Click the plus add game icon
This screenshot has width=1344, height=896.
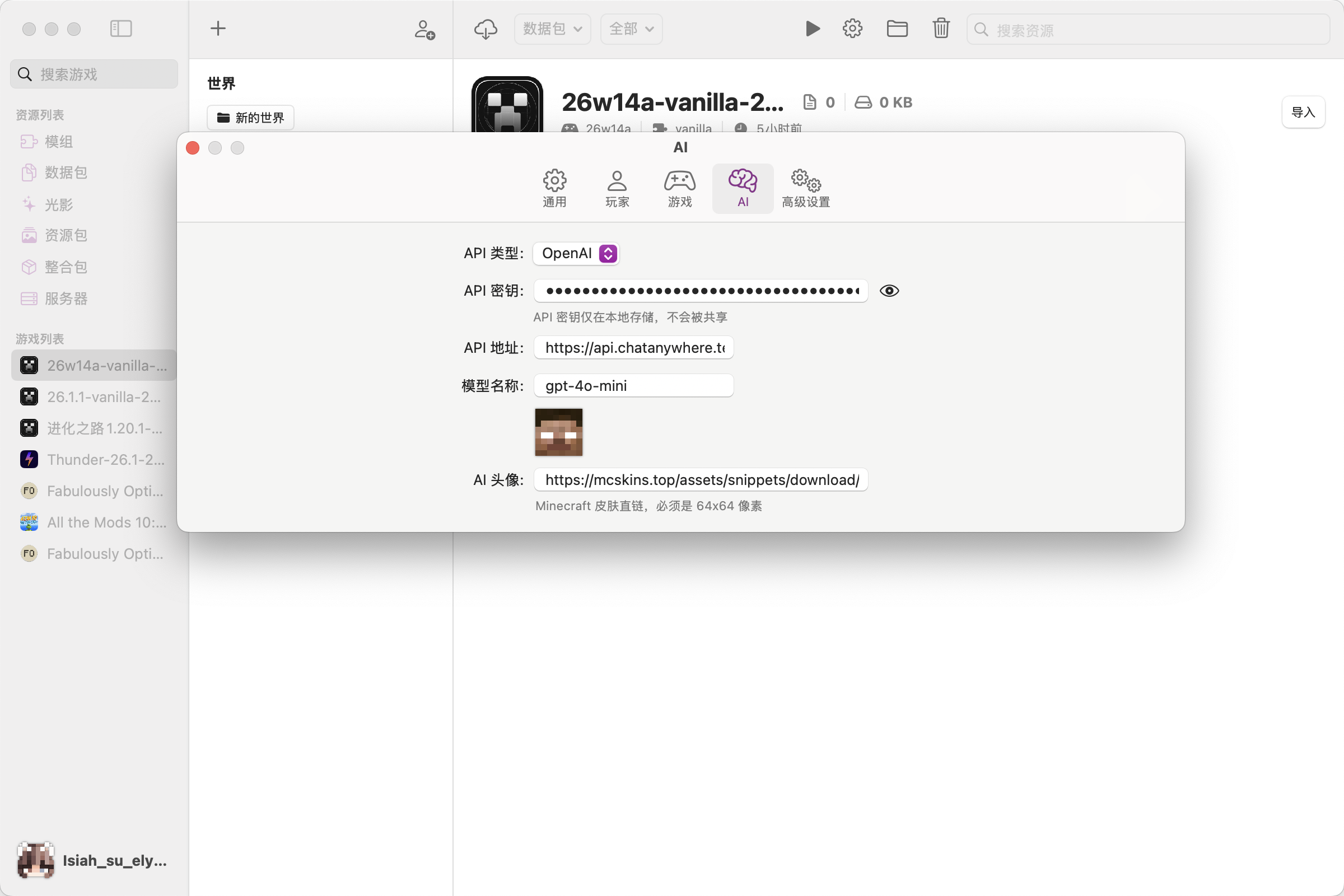218,29
